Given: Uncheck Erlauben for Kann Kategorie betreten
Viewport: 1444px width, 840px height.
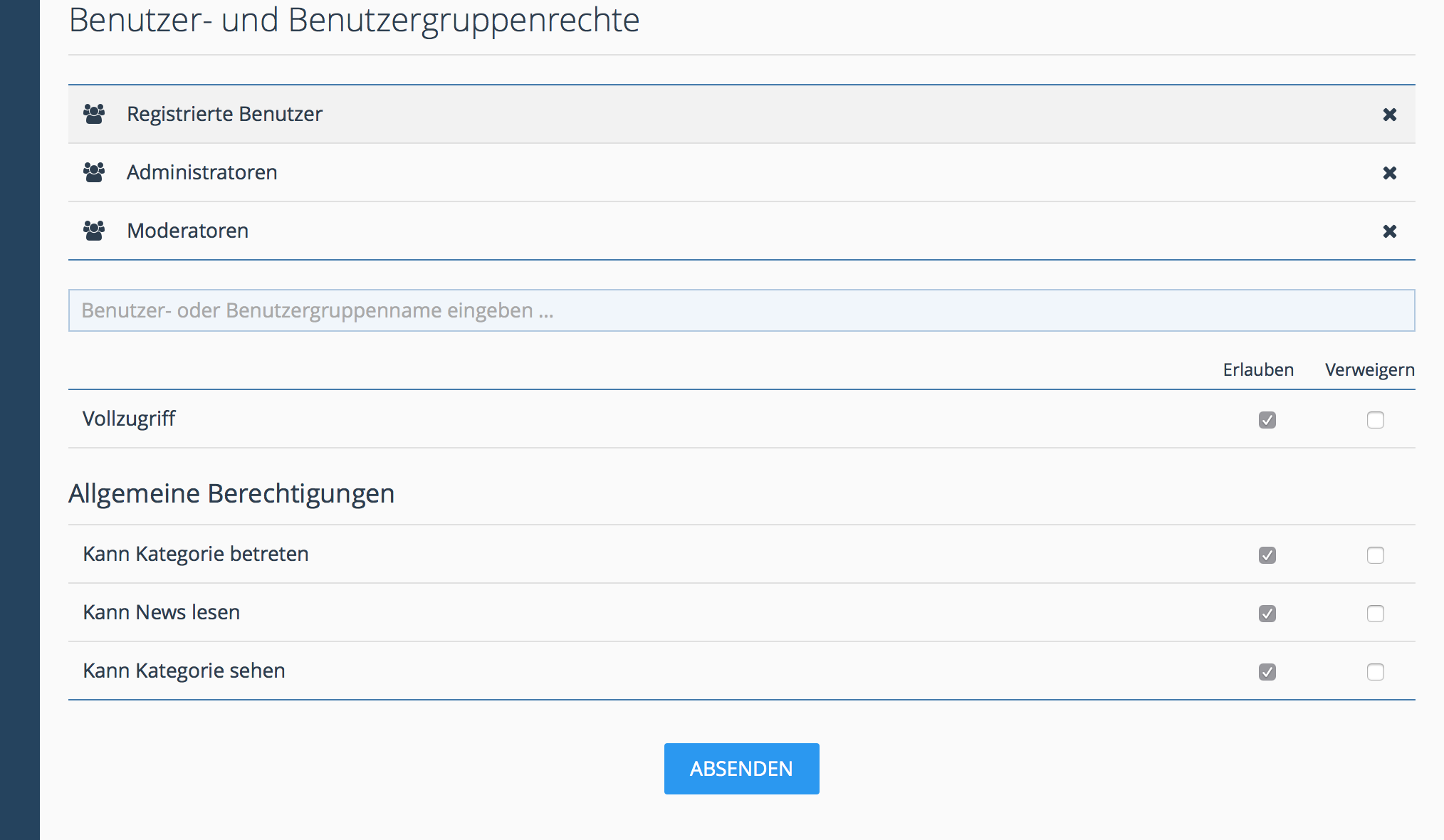Looking at the screenshot, I should point(1267,555).
